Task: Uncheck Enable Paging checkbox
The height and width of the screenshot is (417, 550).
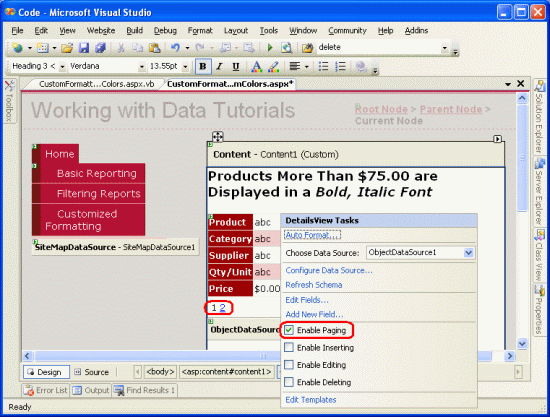Action: click(289, 330)
